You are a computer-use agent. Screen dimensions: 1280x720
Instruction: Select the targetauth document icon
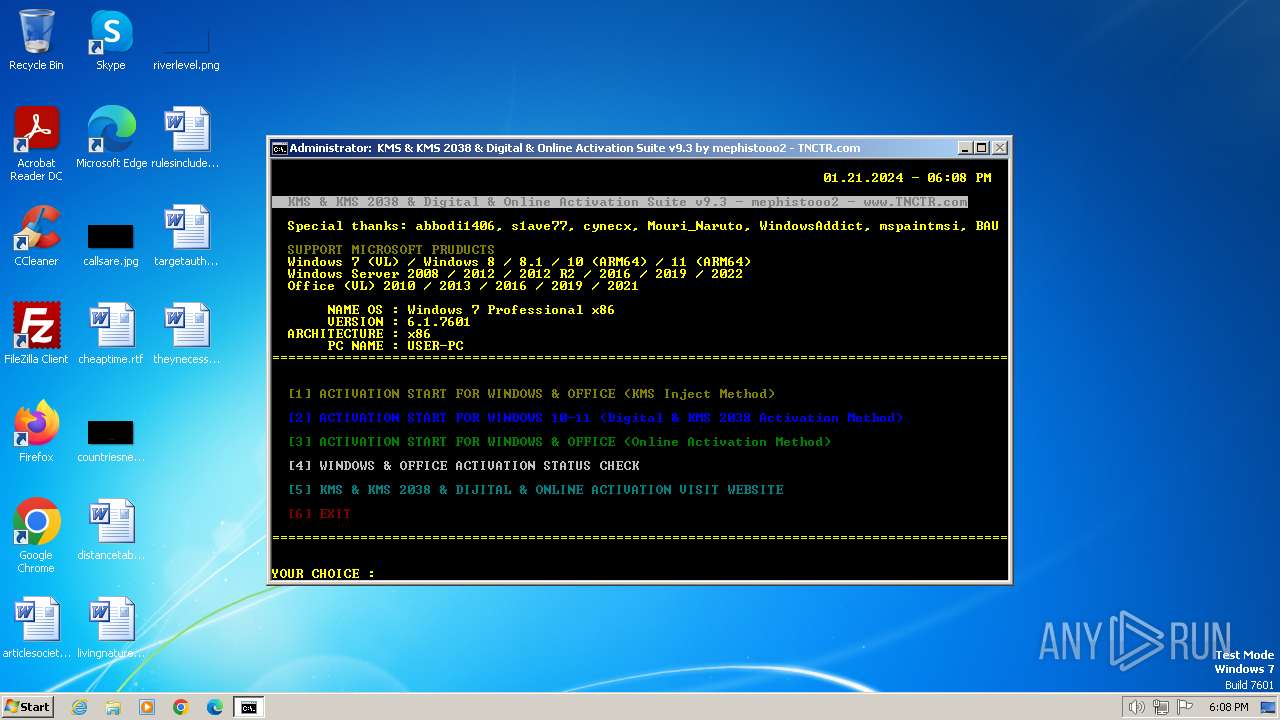tap(186, 235)
